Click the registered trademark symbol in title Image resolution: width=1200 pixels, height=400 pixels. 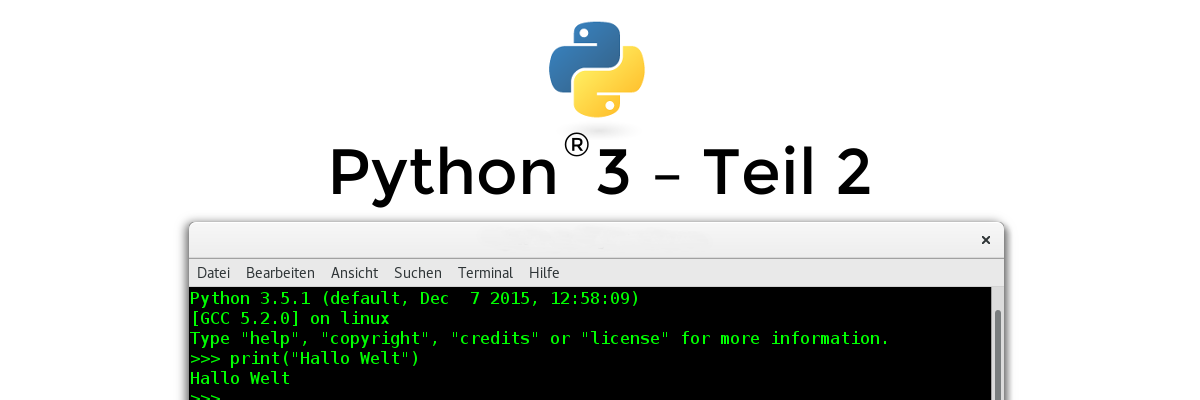(576, 146)
